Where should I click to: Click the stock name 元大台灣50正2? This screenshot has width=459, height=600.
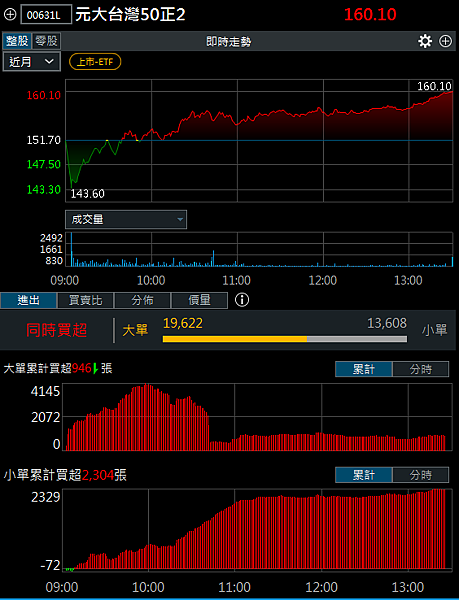click(x=130, y=15)
